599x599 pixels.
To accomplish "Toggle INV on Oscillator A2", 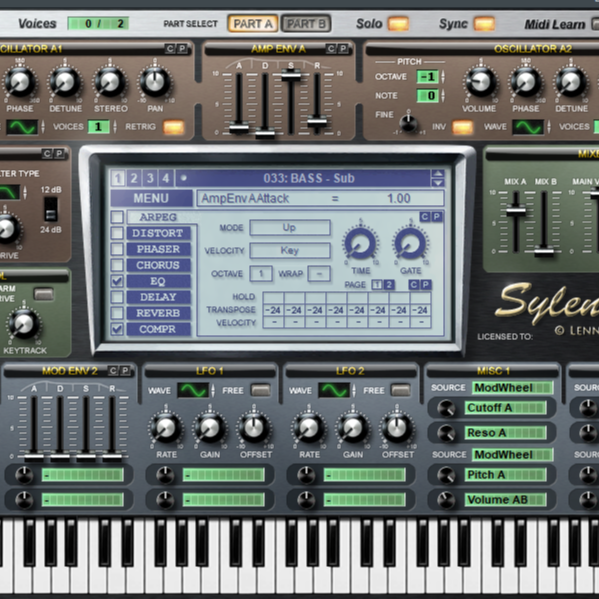I will [x=462, y=127].
